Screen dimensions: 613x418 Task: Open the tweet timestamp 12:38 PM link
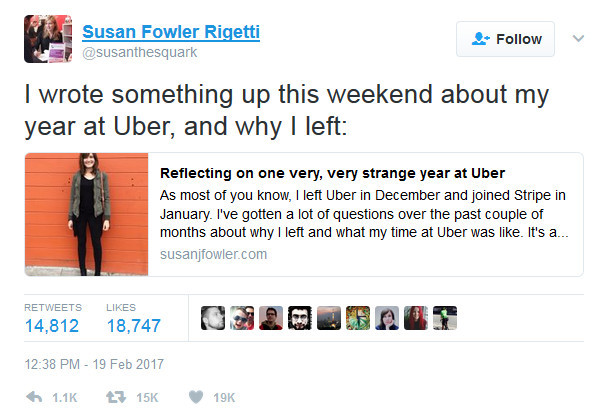coord(93,363)
